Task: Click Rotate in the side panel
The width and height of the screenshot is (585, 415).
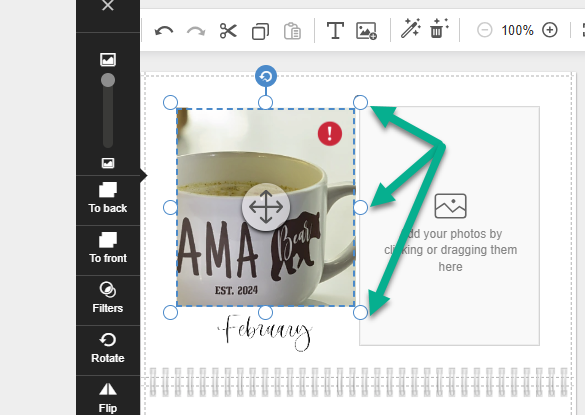Action: click(x=108, y=348)
